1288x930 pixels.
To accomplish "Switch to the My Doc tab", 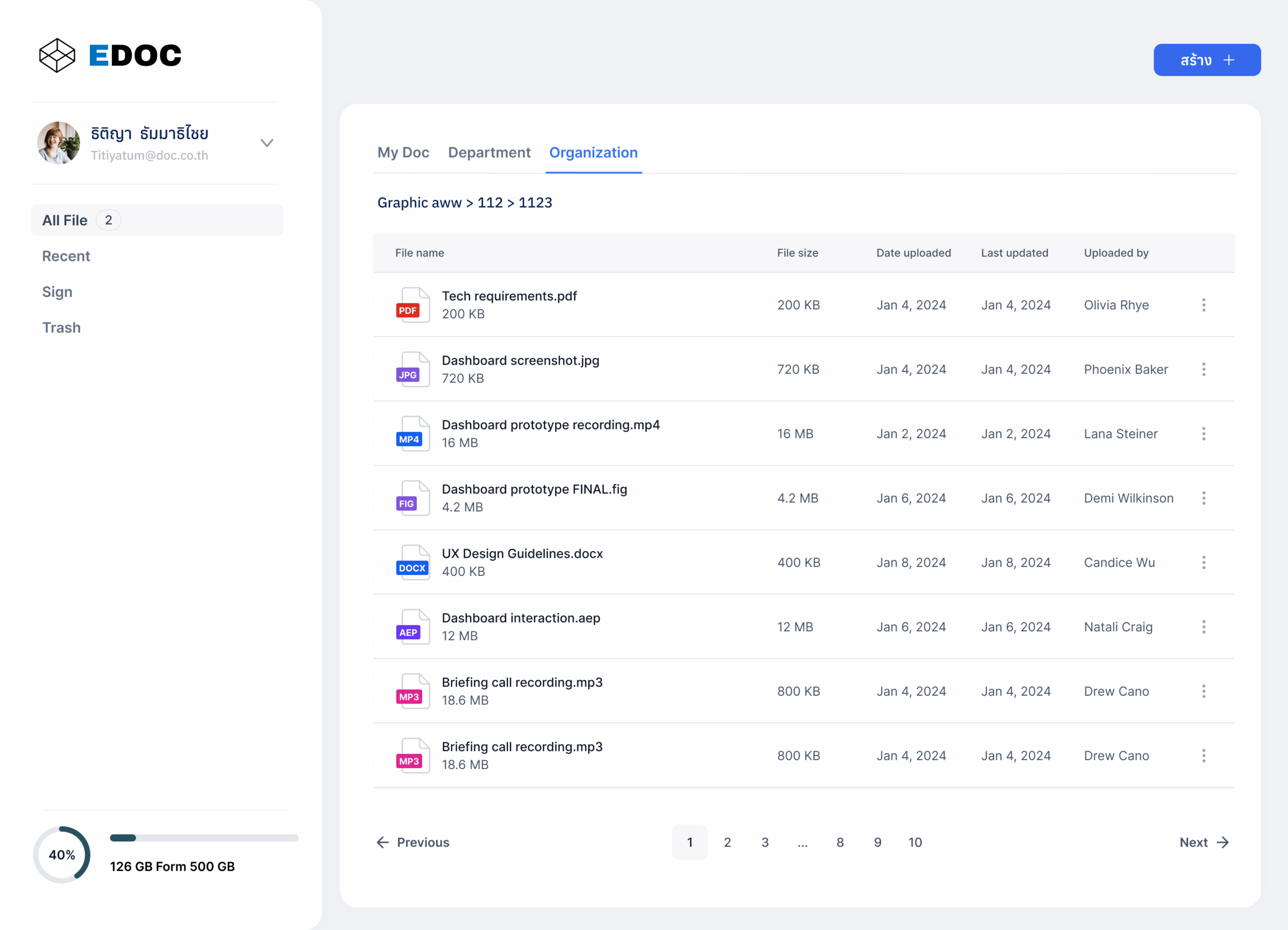I will 403,152.
